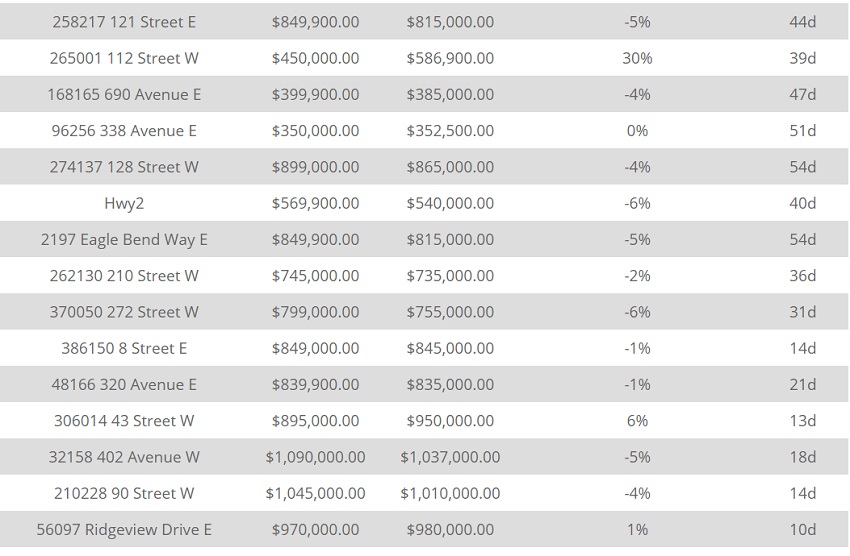Select the 210228 90 Street W address

[124, 493]
